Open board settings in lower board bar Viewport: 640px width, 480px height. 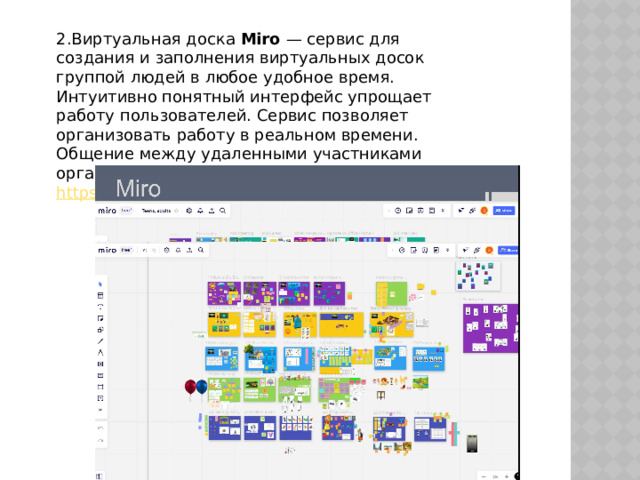pyautogui.click(x=167, y=250)
